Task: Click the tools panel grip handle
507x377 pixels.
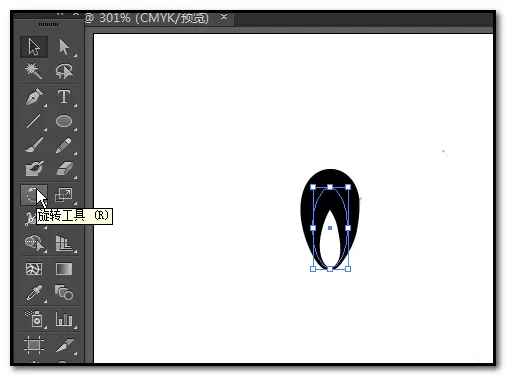Action: tap(48, 24)
